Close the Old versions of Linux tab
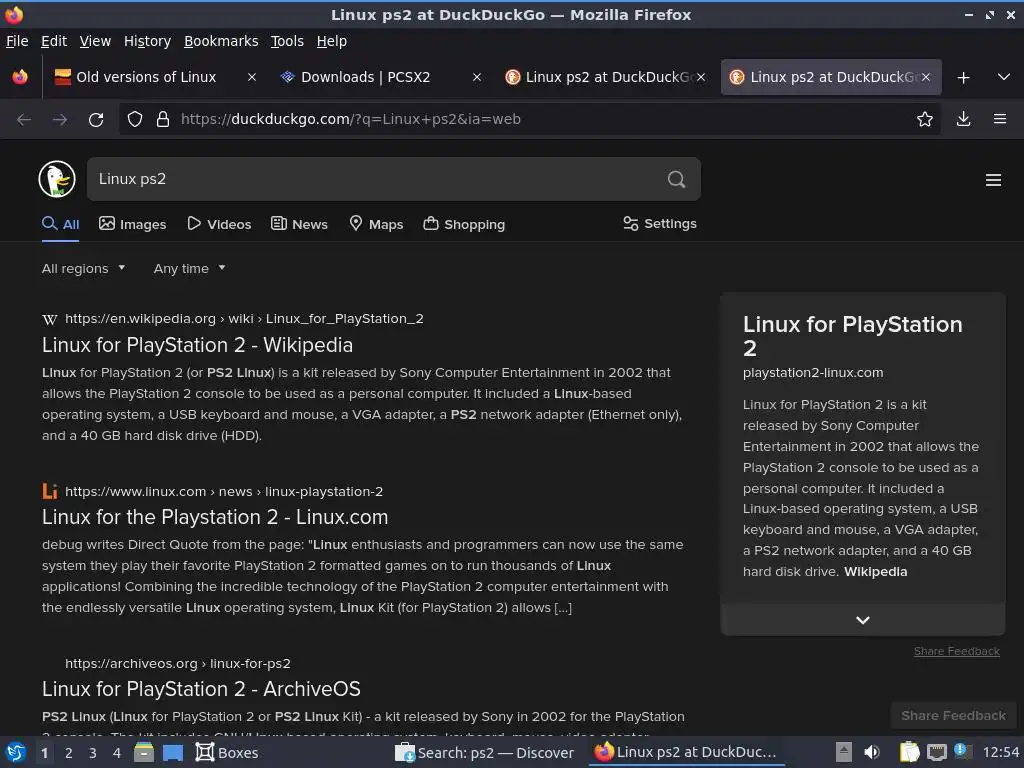Viewport: 1024px width, 768px height. click(x=251, y=77)
